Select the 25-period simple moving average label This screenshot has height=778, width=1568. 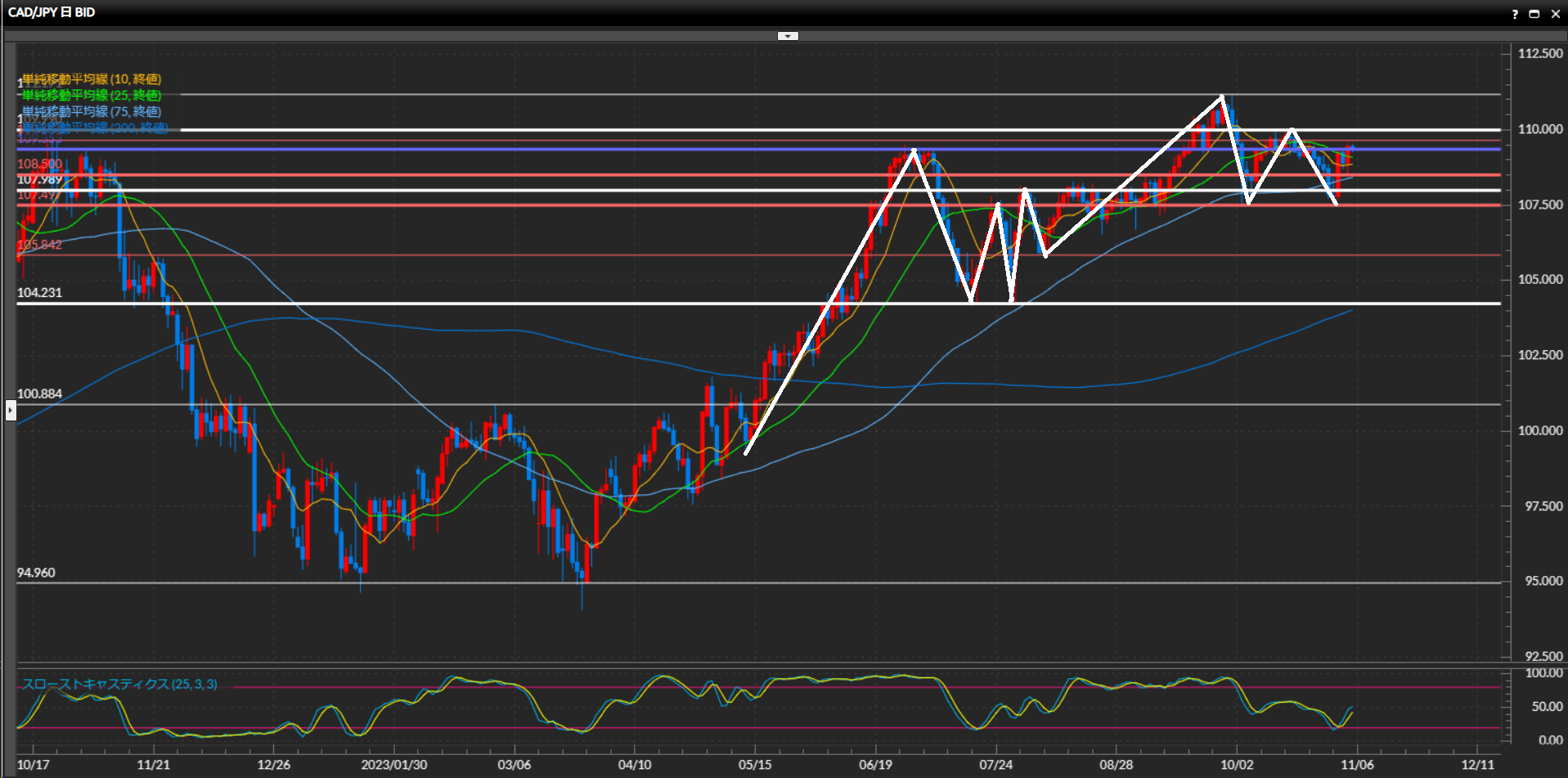[x=91, y=96]
